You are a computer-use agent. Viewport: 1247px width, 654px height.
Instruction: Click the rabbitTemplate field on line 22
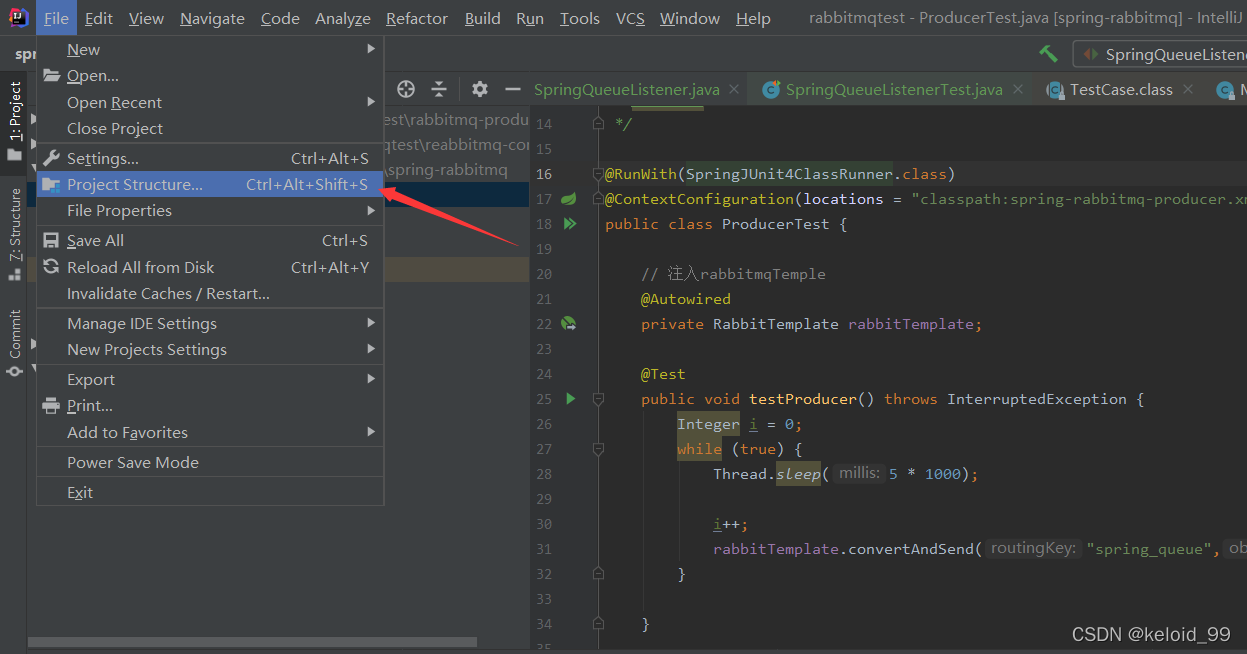pos(910,324)
